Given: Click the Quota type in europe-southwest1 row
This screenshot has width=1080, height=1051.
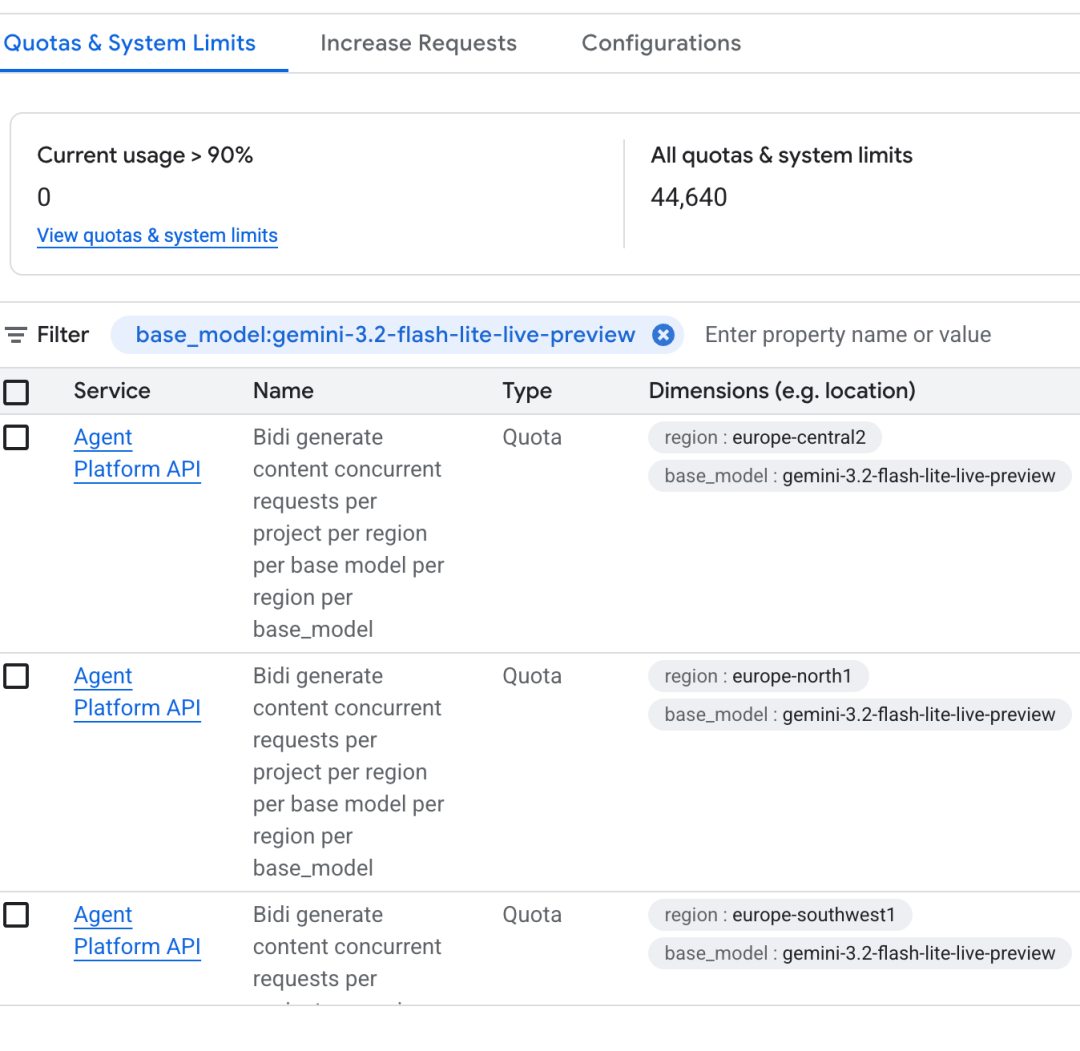Looking at the screenshot, I should click(x=532, y=915).
